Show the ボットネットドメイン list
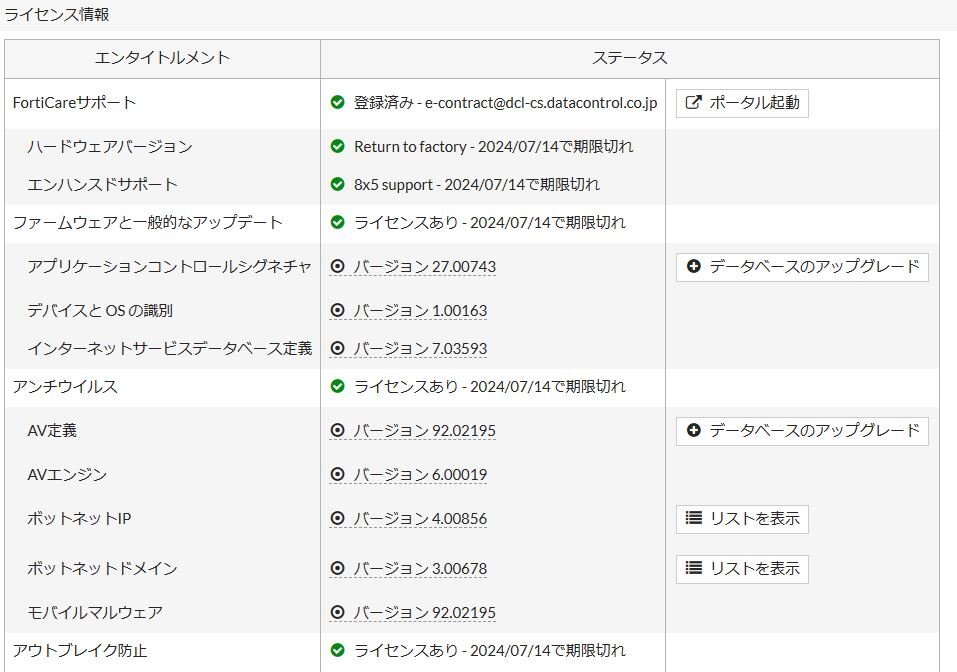Image resolution: width=957 pixels, height=672 pixels. coord(742,569)
